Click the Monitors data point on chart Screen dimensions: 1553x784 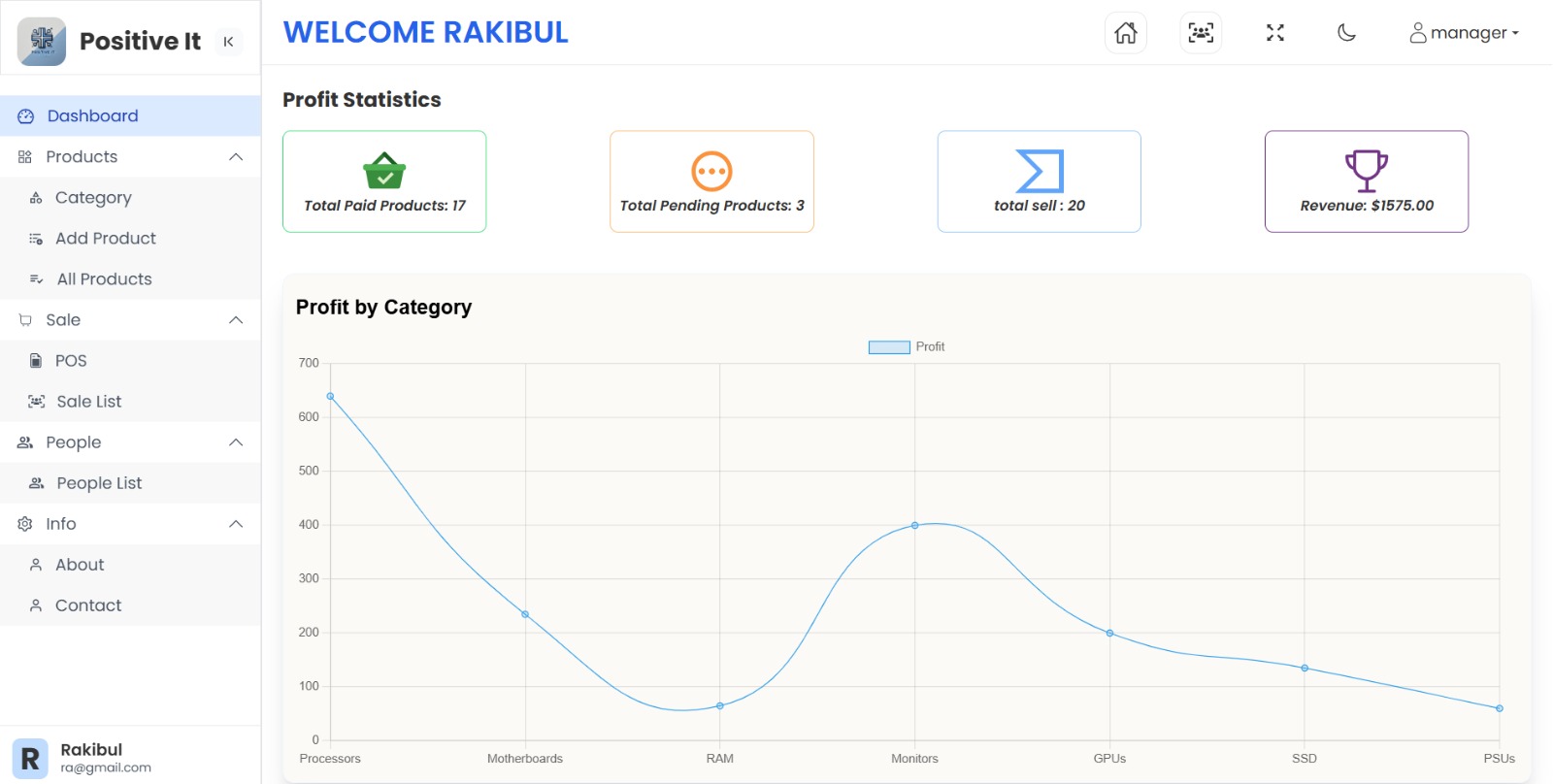click(914, 525)
